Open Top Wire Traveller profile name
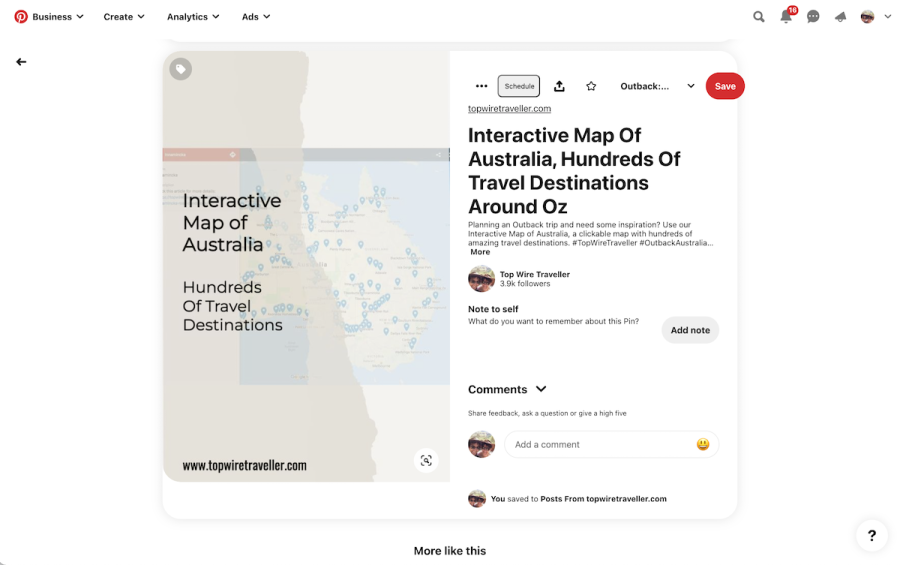This screenshot has height=565, width=900. pyautogui.click(x=535, y=274)
